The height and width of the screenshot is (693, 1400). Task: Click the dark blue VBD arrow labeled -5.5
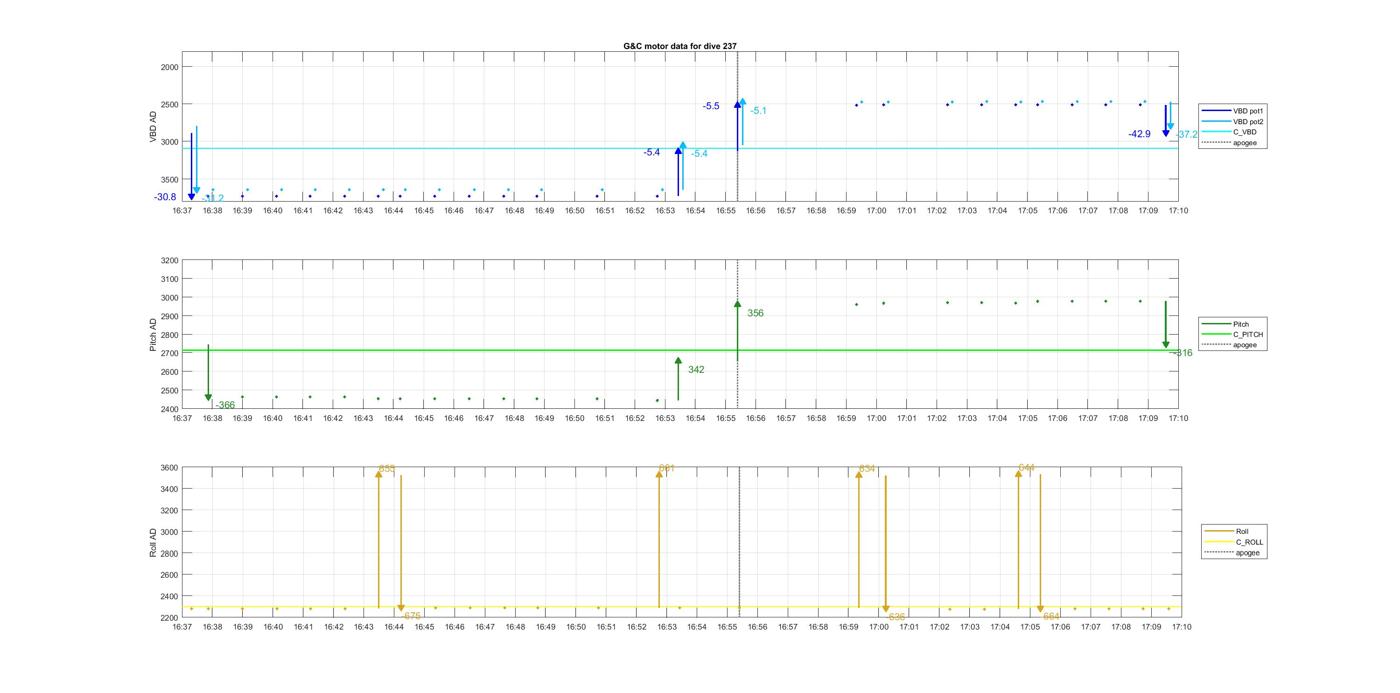coord(738,125)
